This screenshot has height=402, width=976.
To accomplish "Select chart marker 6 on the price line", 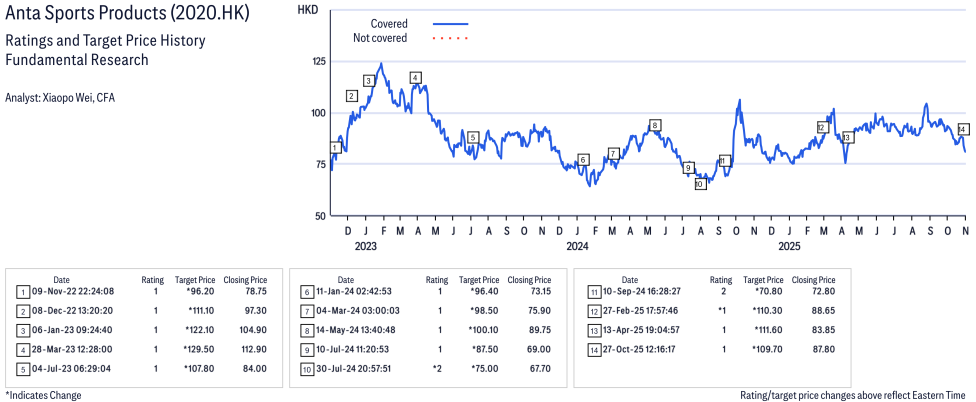I will (583, 159).
